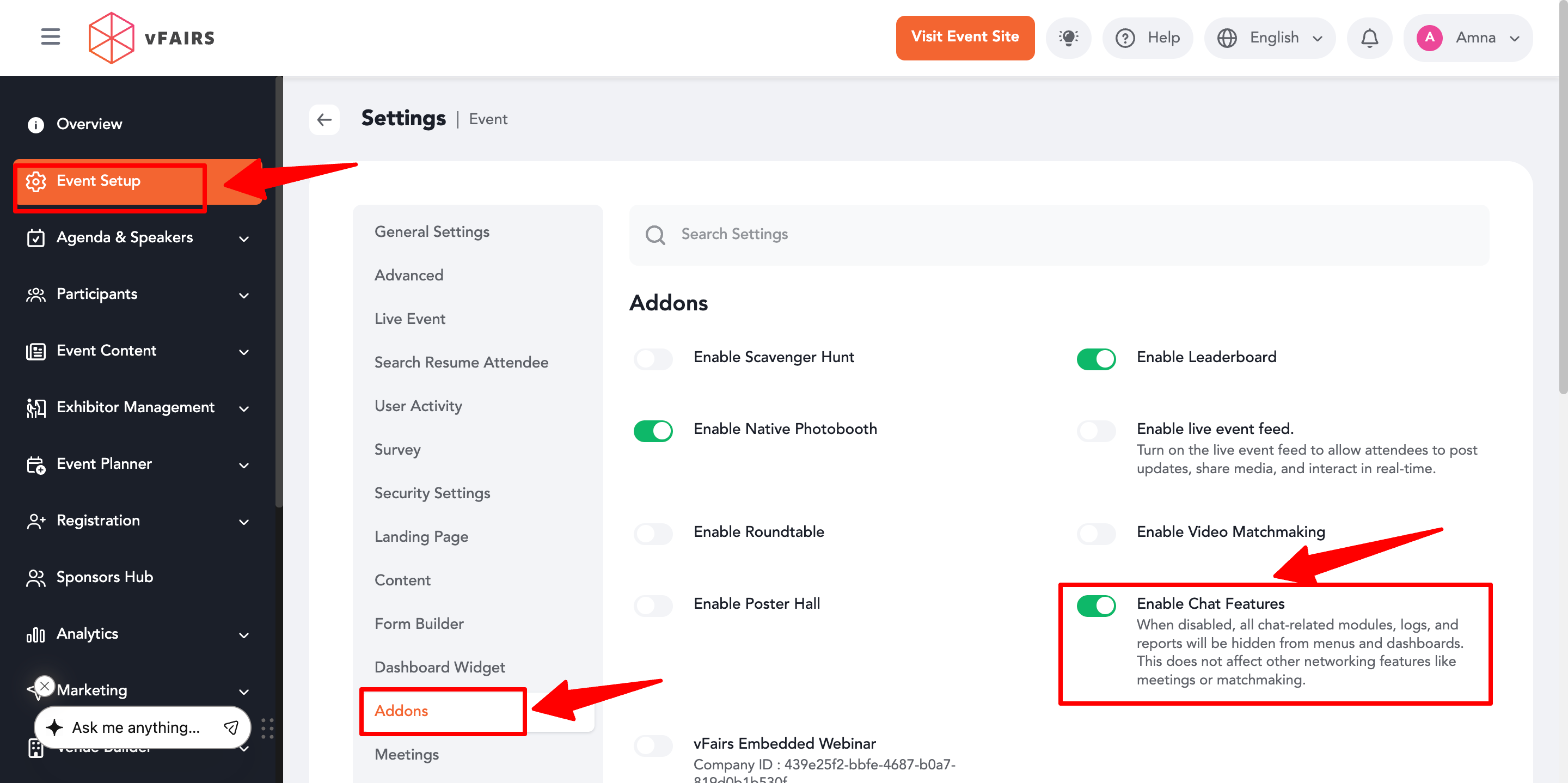Click the Search Settings field
The height and width of the screenshot is (783, 1568).
[x=1058, y=235]
